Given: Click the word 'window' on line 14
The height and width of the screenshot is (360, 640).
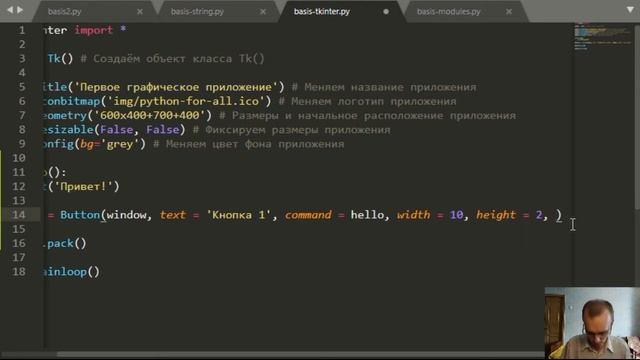Looking at the screenshot, I should 127,215.
